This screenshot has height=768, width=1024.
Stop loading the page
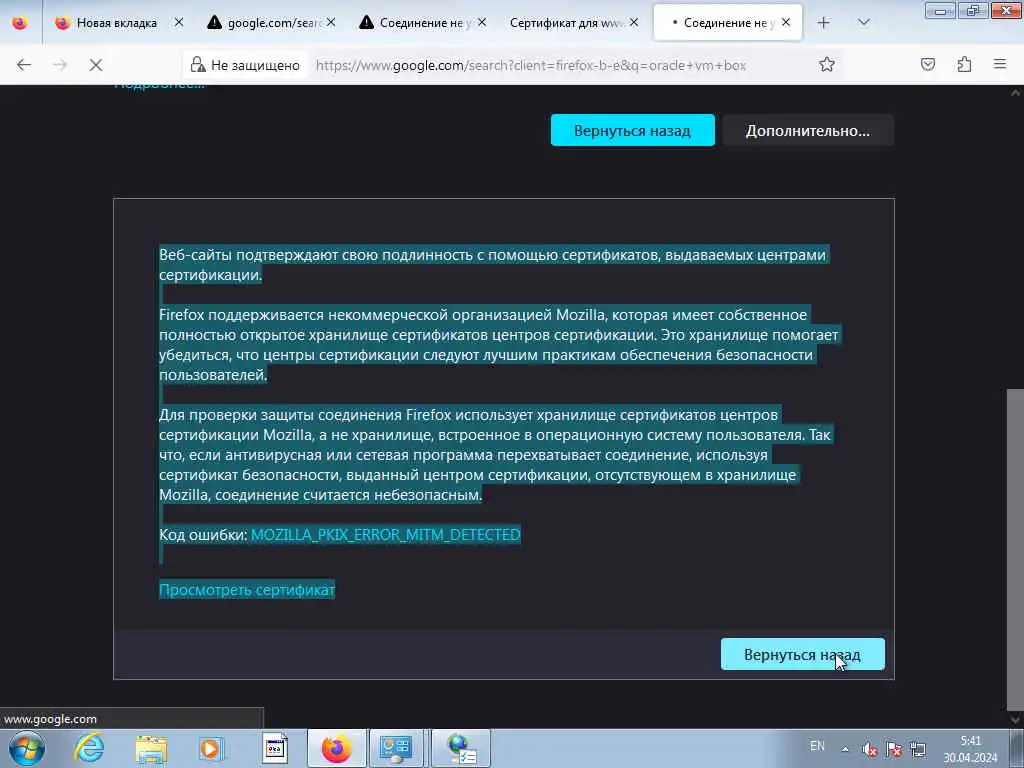coord(95,65)
